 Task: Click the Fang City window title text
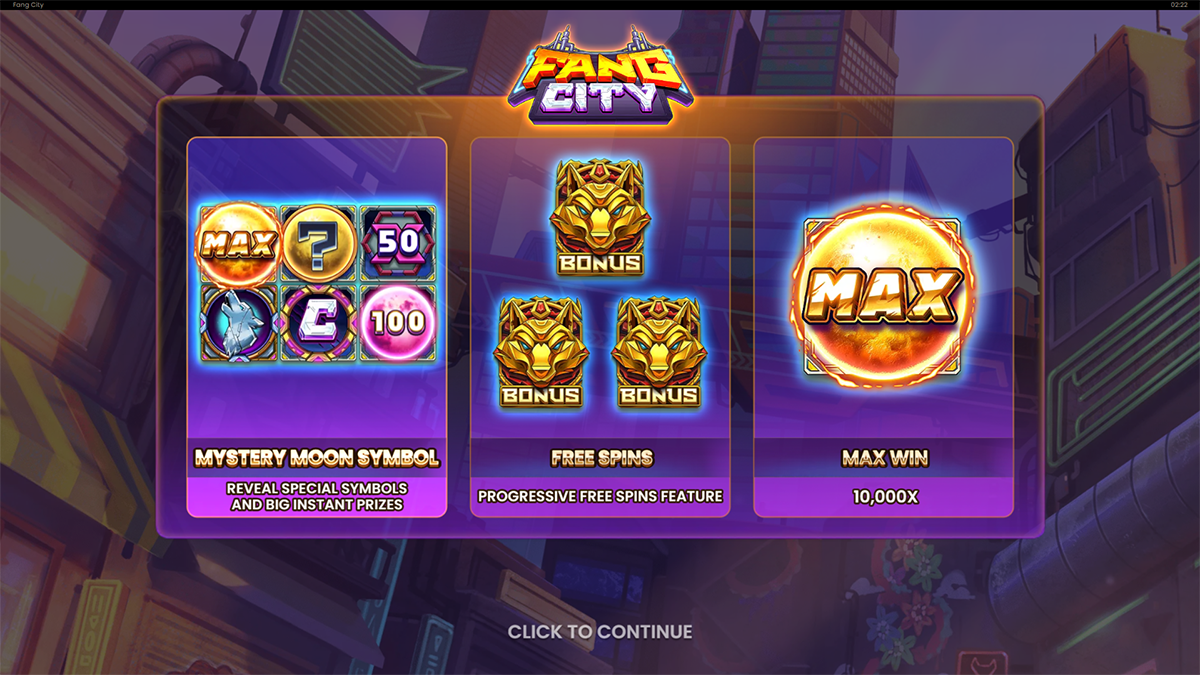18,5
